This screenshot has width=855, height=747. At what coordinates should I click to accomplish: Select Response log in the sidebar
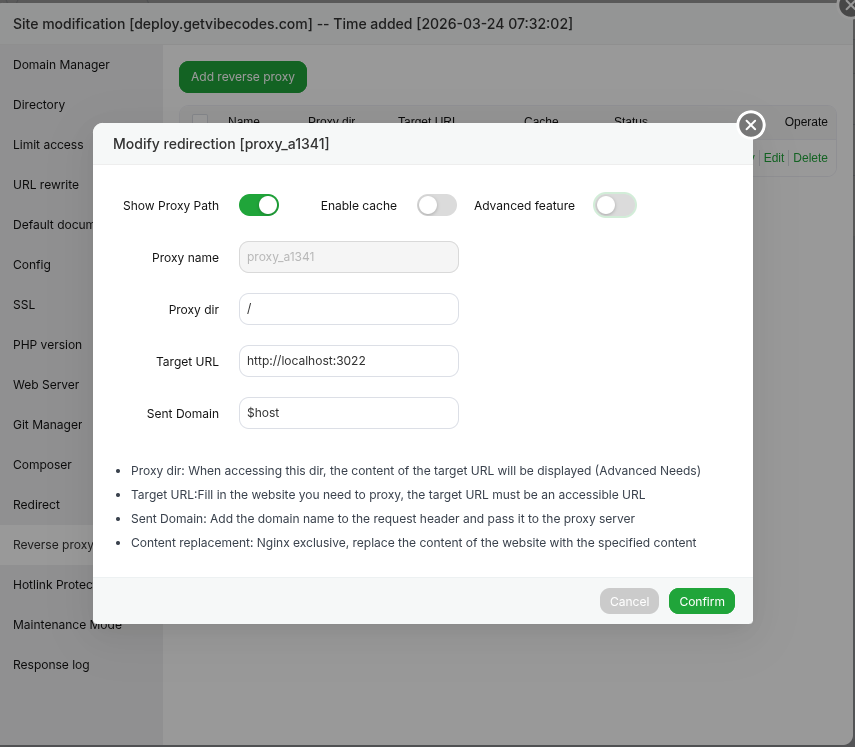pos(51,665)
